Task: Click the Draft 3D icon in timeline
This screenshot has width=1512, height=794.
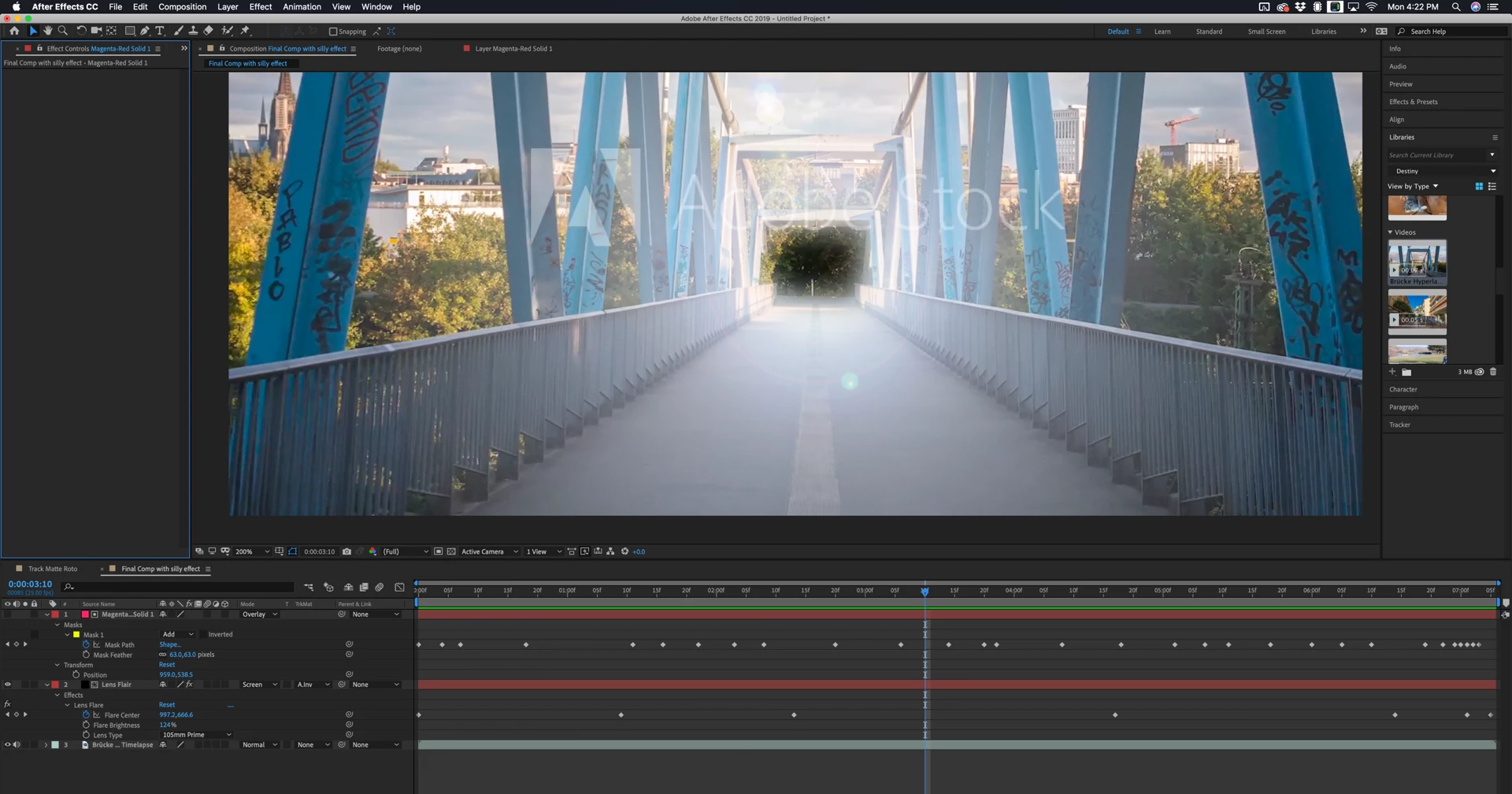Action: (329, 587)
